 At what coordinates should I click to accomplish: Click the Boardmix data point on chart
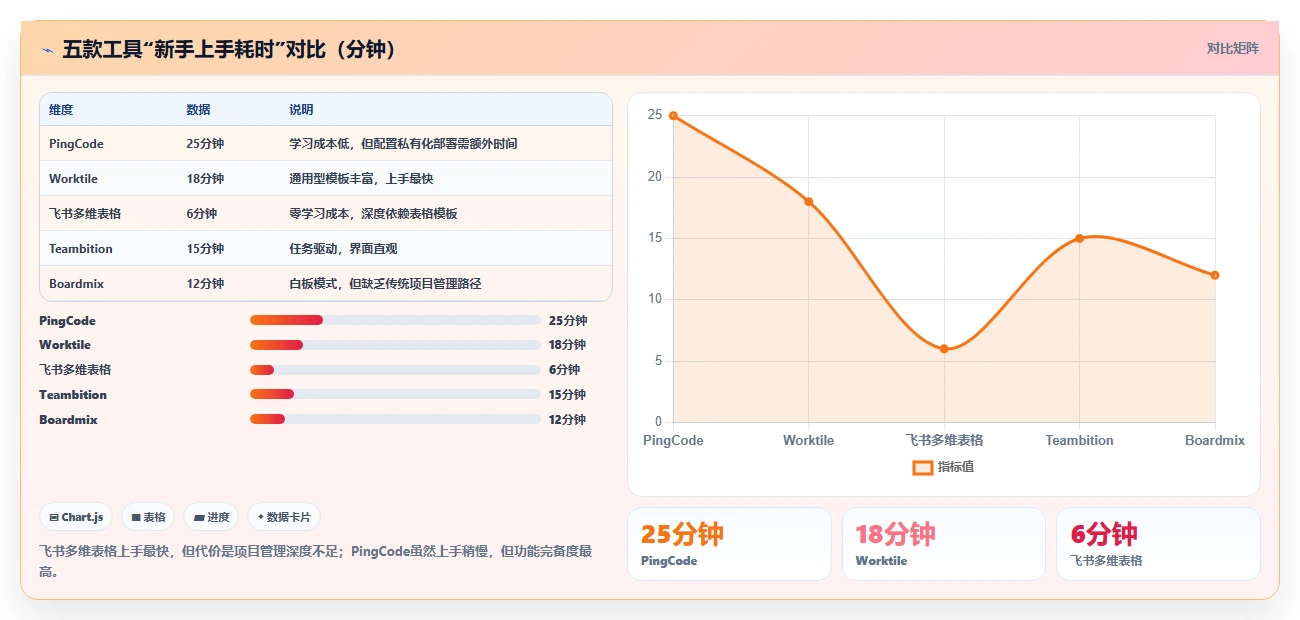click(1215, 275)
